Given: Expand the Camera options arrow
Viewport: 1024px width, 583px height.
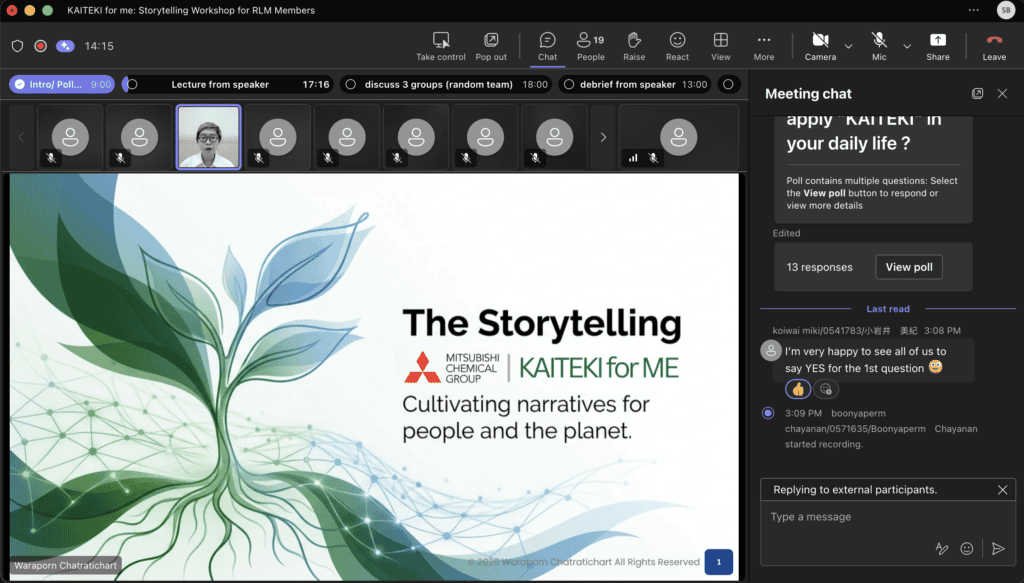Looking at the screenshot, I should click(848, 46).
